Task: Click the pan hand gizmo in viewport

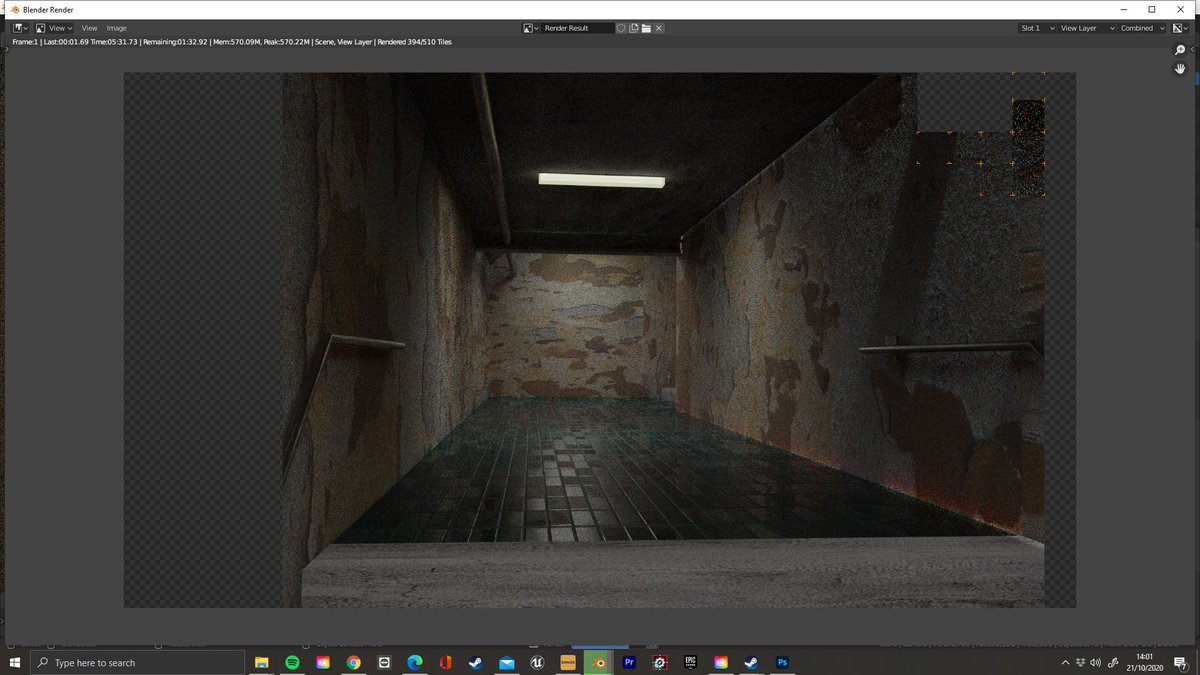Action: [1180, 69]
